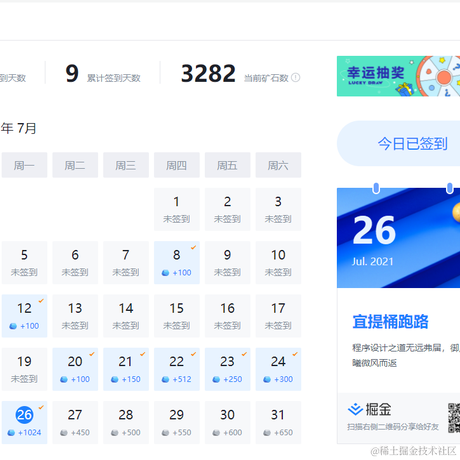Screen dimensions: 460x460
Task: Click the ore icon beside +1024
Action: [x=11, y=433]
